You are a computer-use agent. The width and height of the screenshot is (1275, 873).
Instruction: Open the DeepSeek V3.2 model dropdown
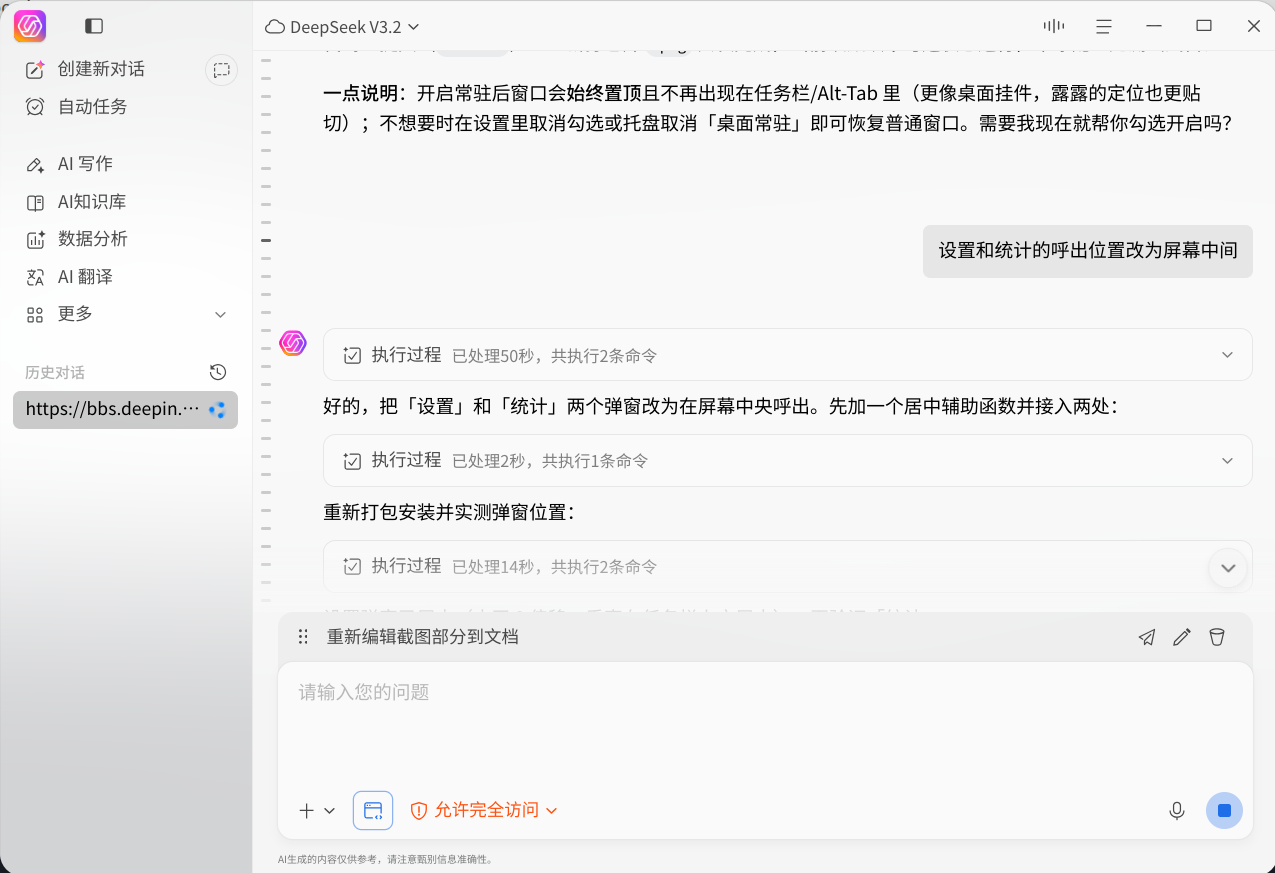(342, 27)
